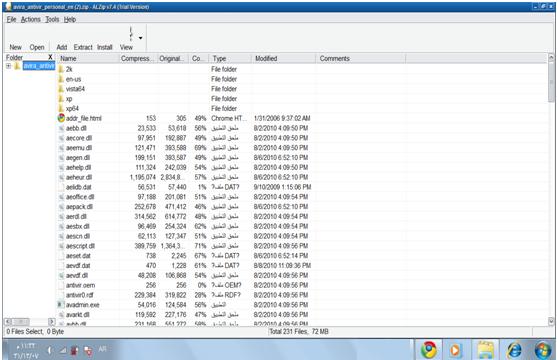Click the View toolbar button

[126, 47]
